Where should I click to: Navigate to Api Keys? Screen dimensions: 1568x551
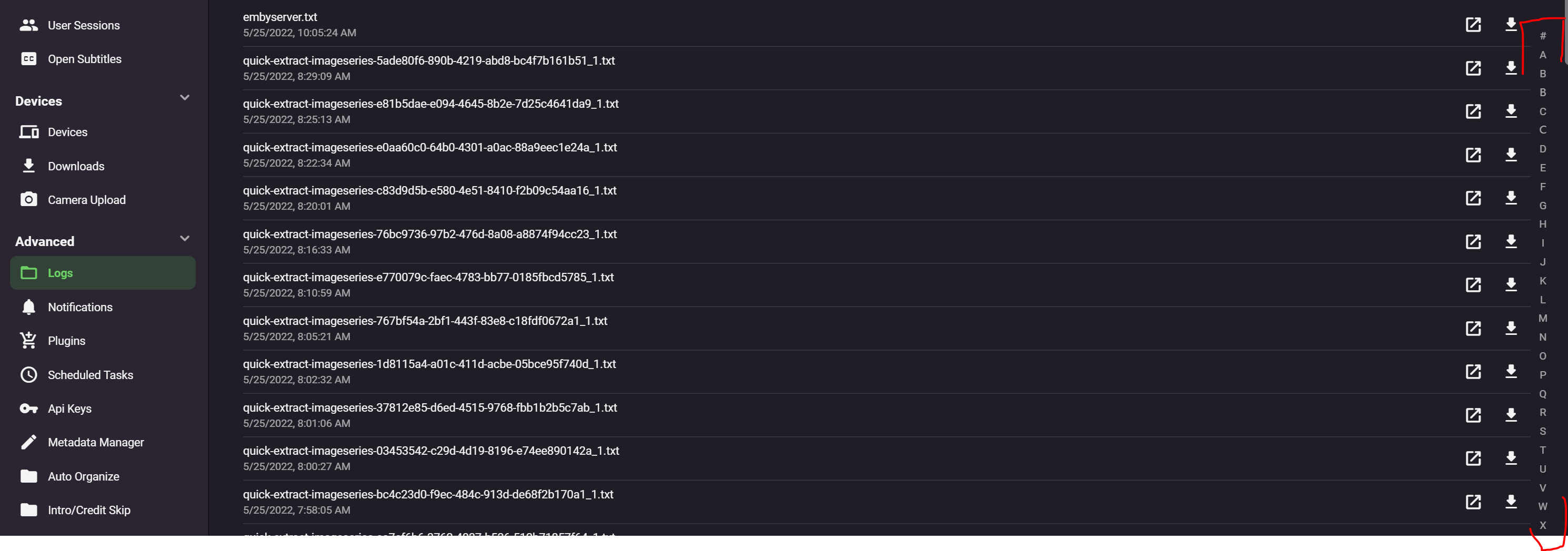coord(69,409)
